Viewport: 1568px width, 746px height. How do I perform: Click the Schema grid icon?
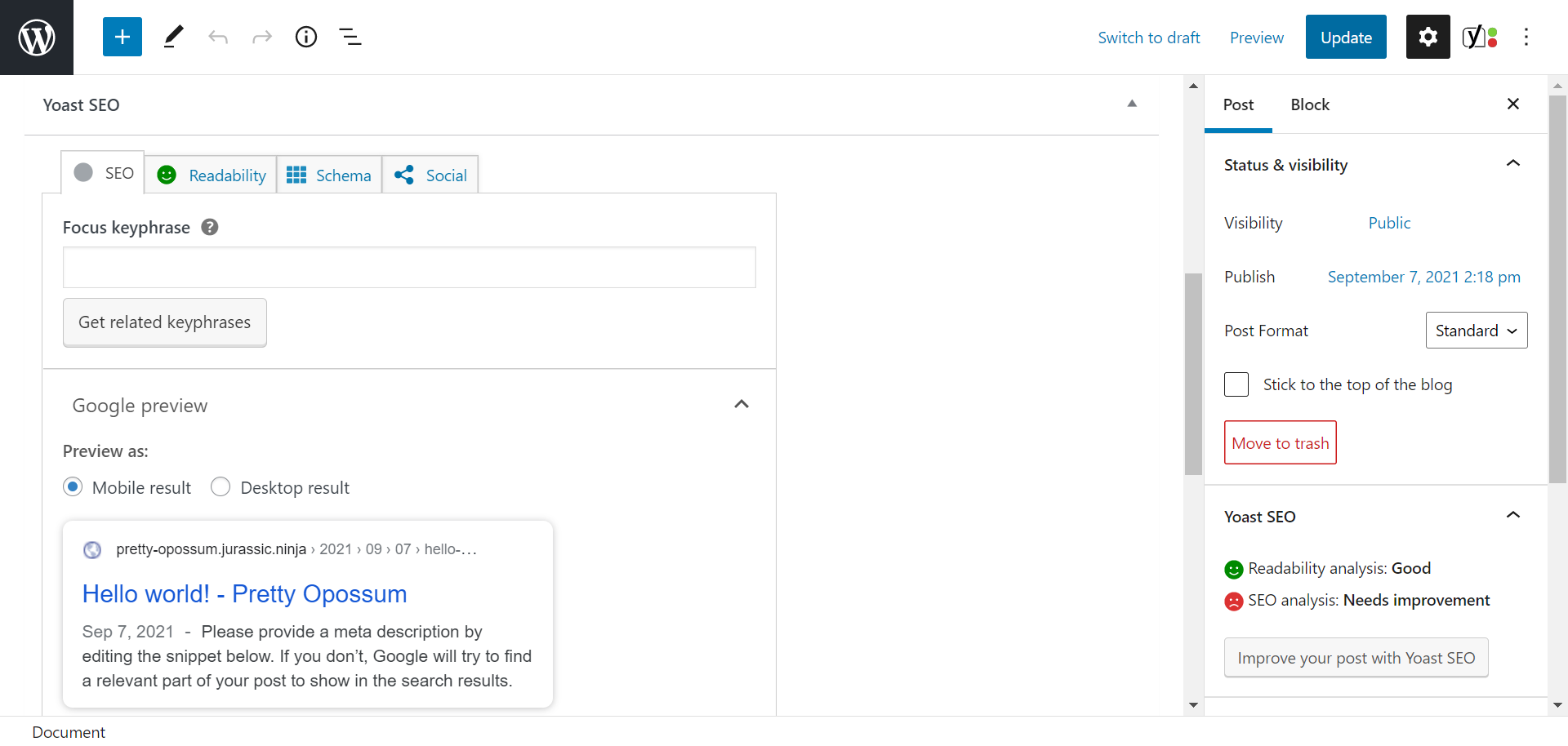pyautogui.click(x=296, y=175)
